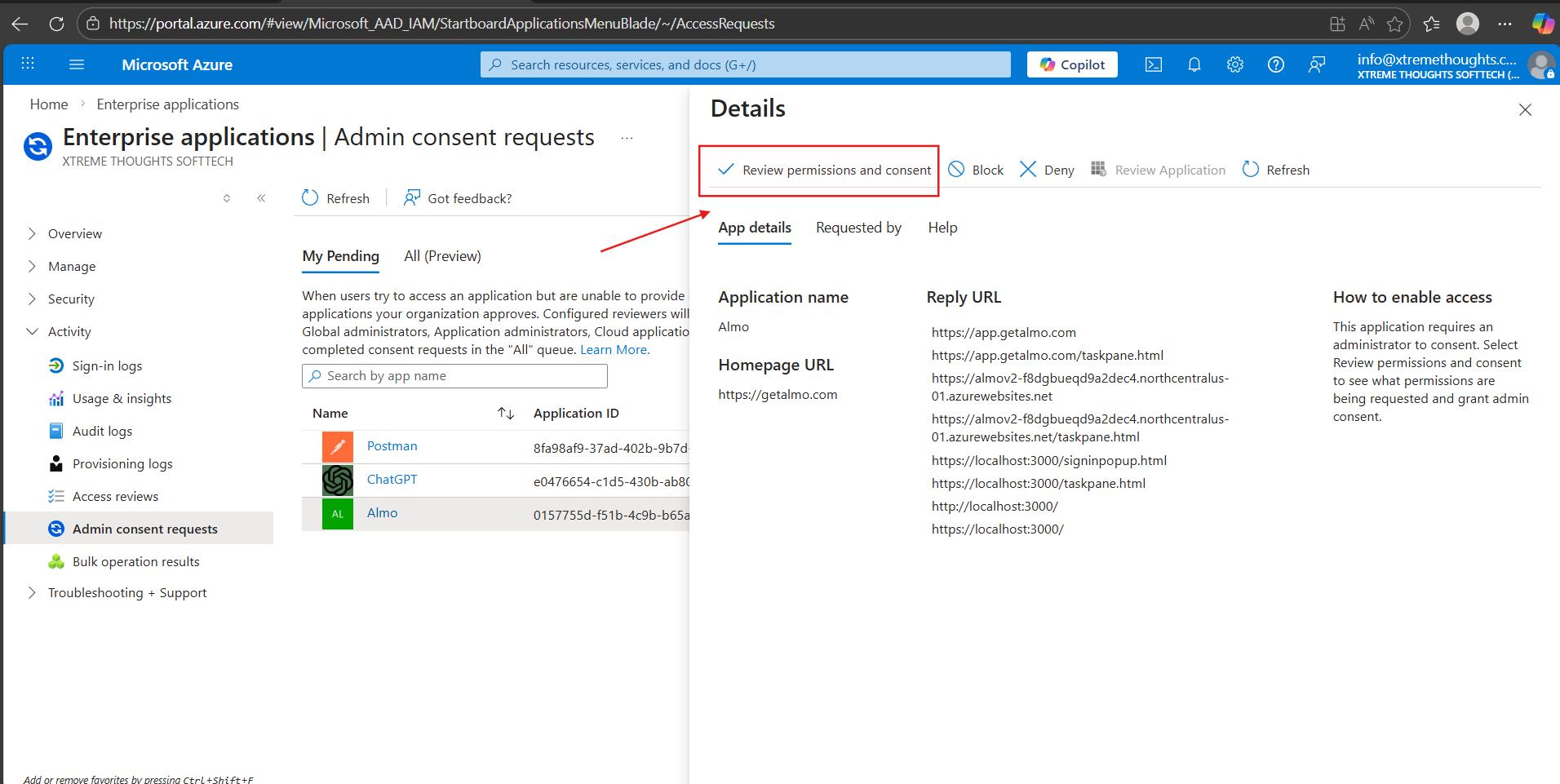Image resolution: width=1560 pixels, height=784 pixels.
Task: Deny the consent request in Details
Action: tap(1047, 170)
